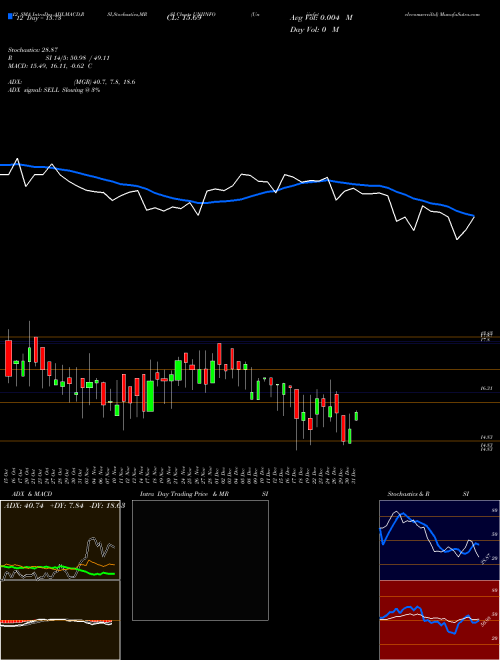Click the 'CL: 15.69' closing price label
Viewport: 500px width, 660px height.
click(x=184, y=19)
